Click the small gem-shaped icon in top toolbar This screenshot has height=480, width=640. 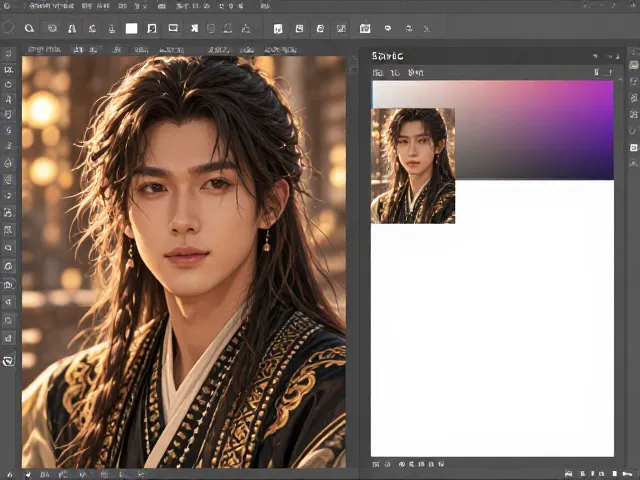[x=388, y=28]
